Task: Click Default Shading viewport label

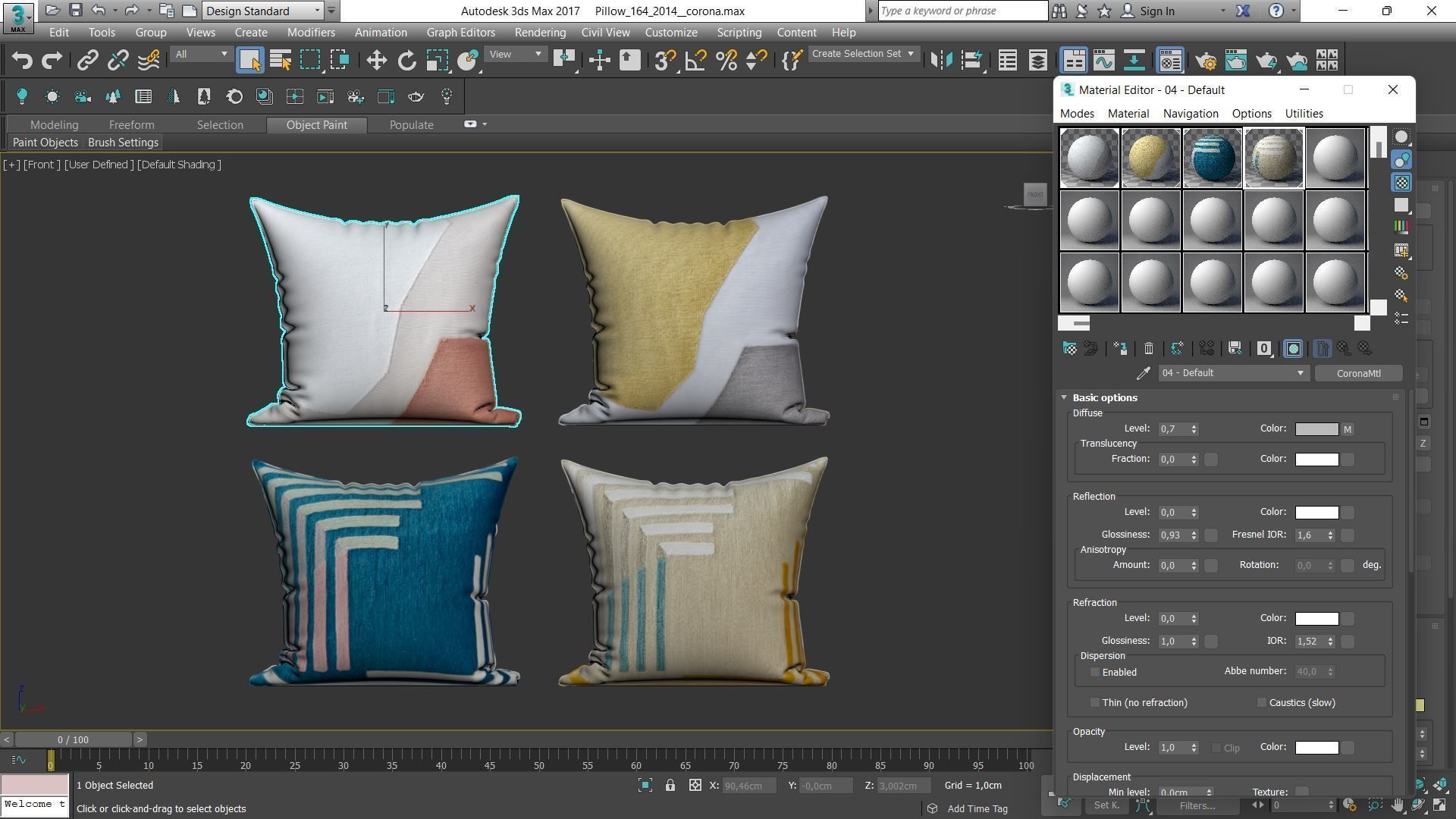Action: tap(179, 165)
